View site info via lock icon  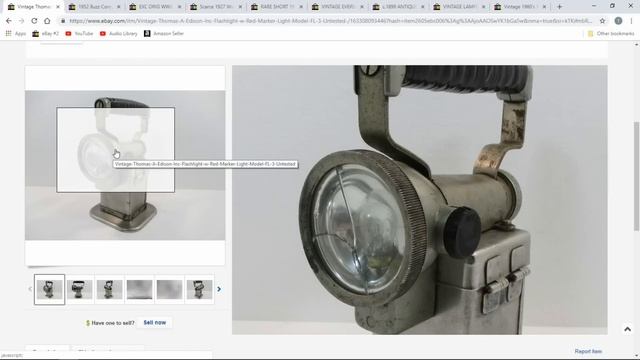(x=62, y=21)
